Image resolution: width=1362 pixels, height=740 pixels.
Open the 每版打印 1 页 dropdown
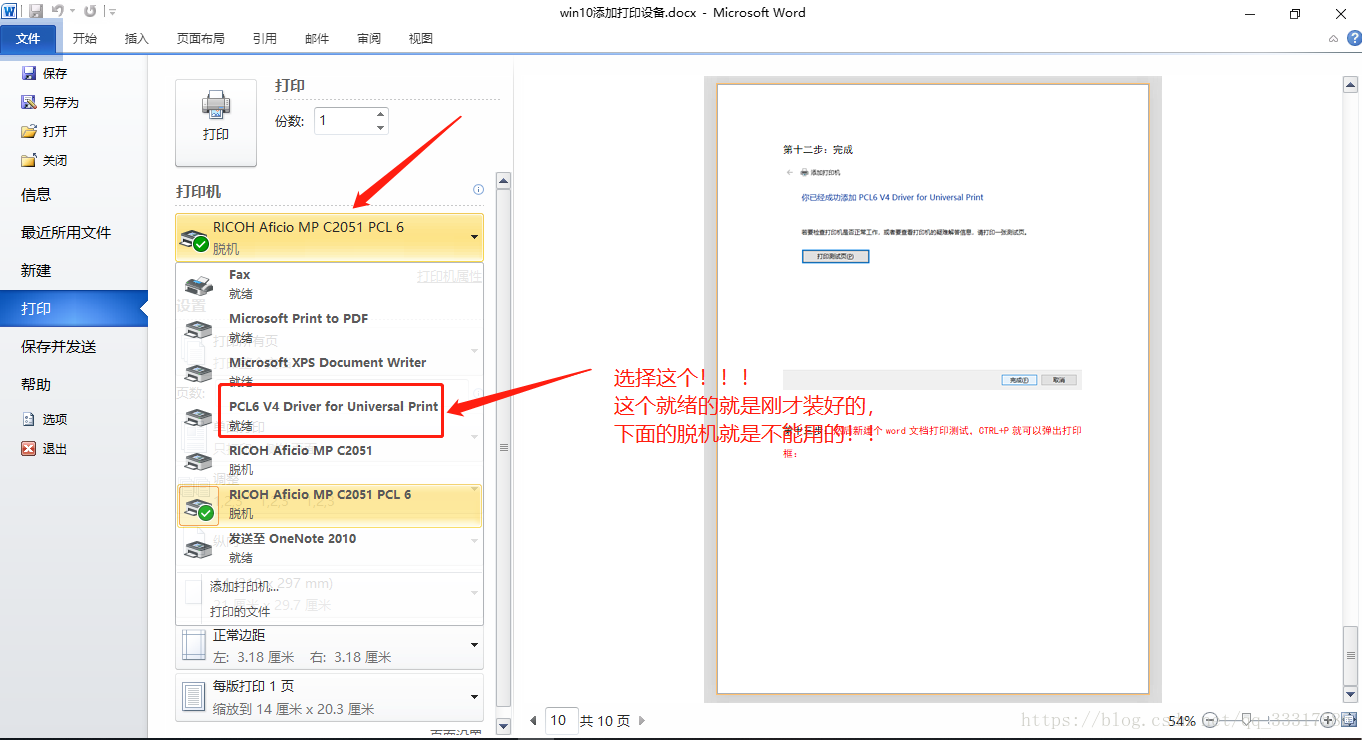point(329,697)
